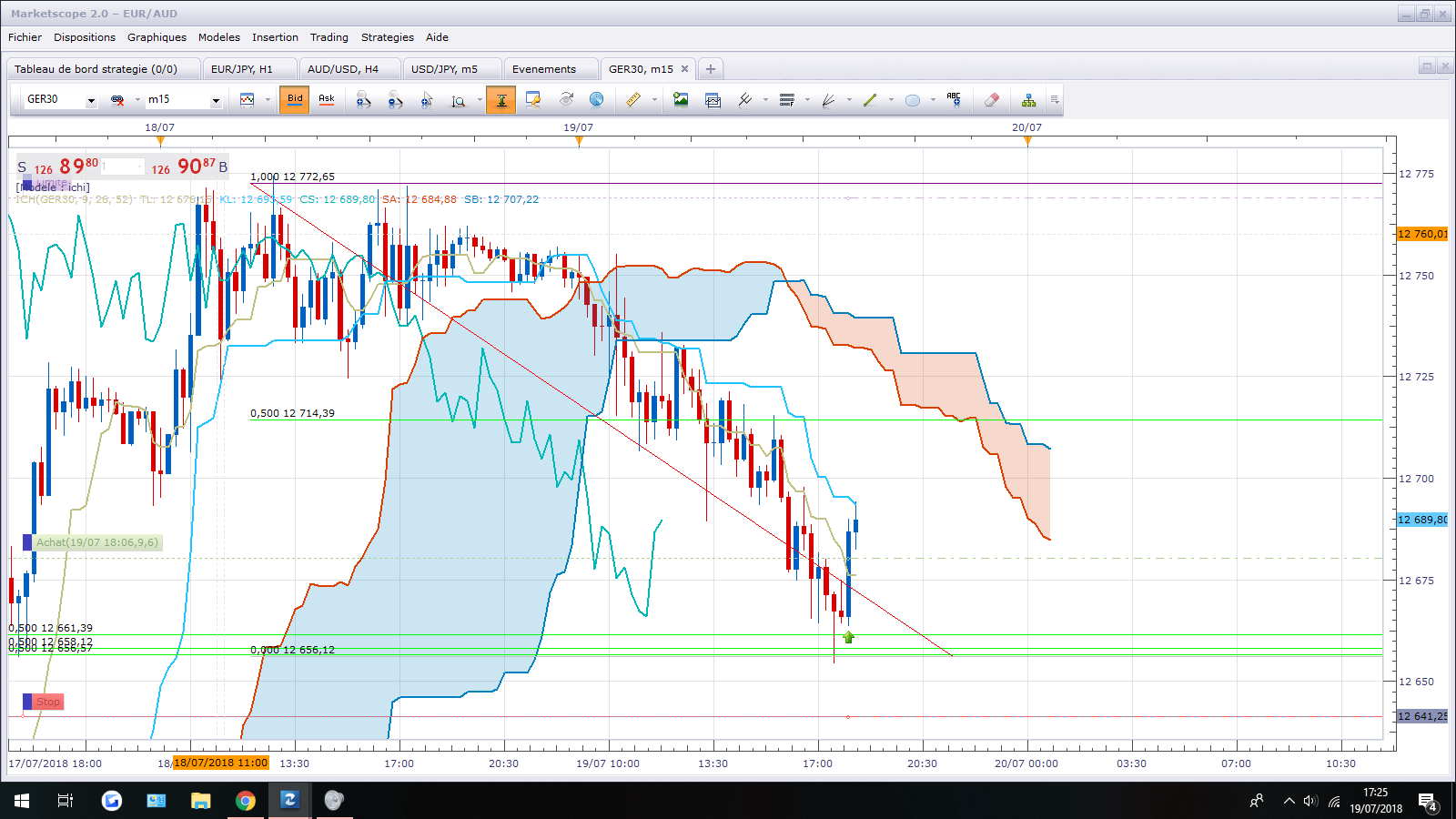Expand the ruler tool dropdown arrow

(654, 100)
